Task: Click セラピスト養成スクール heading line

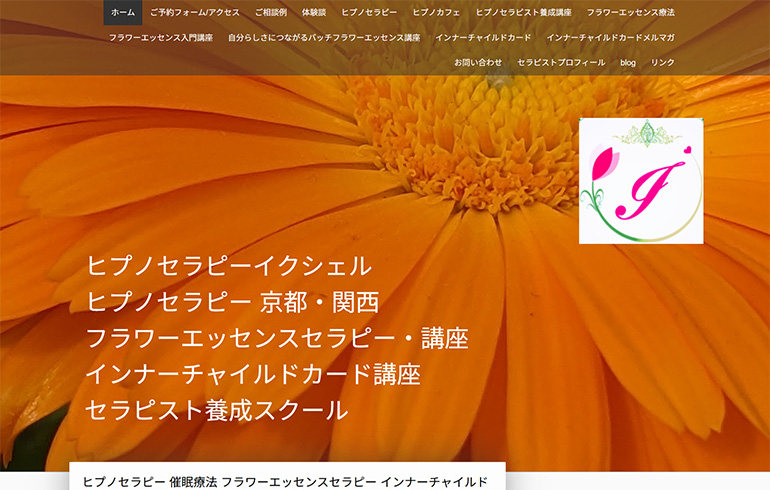Action: (x=217, y=410)
